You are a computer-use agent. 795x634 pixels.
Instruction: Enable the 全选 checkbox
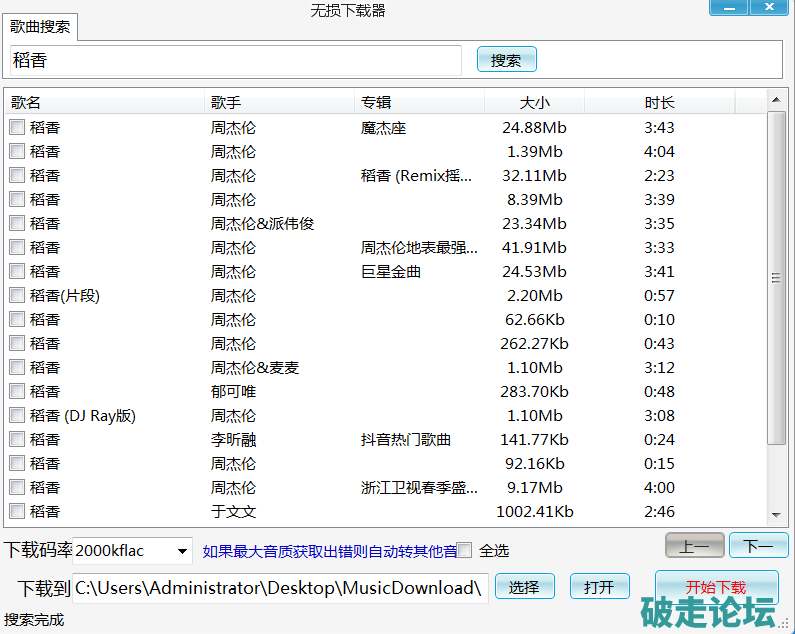465,550
